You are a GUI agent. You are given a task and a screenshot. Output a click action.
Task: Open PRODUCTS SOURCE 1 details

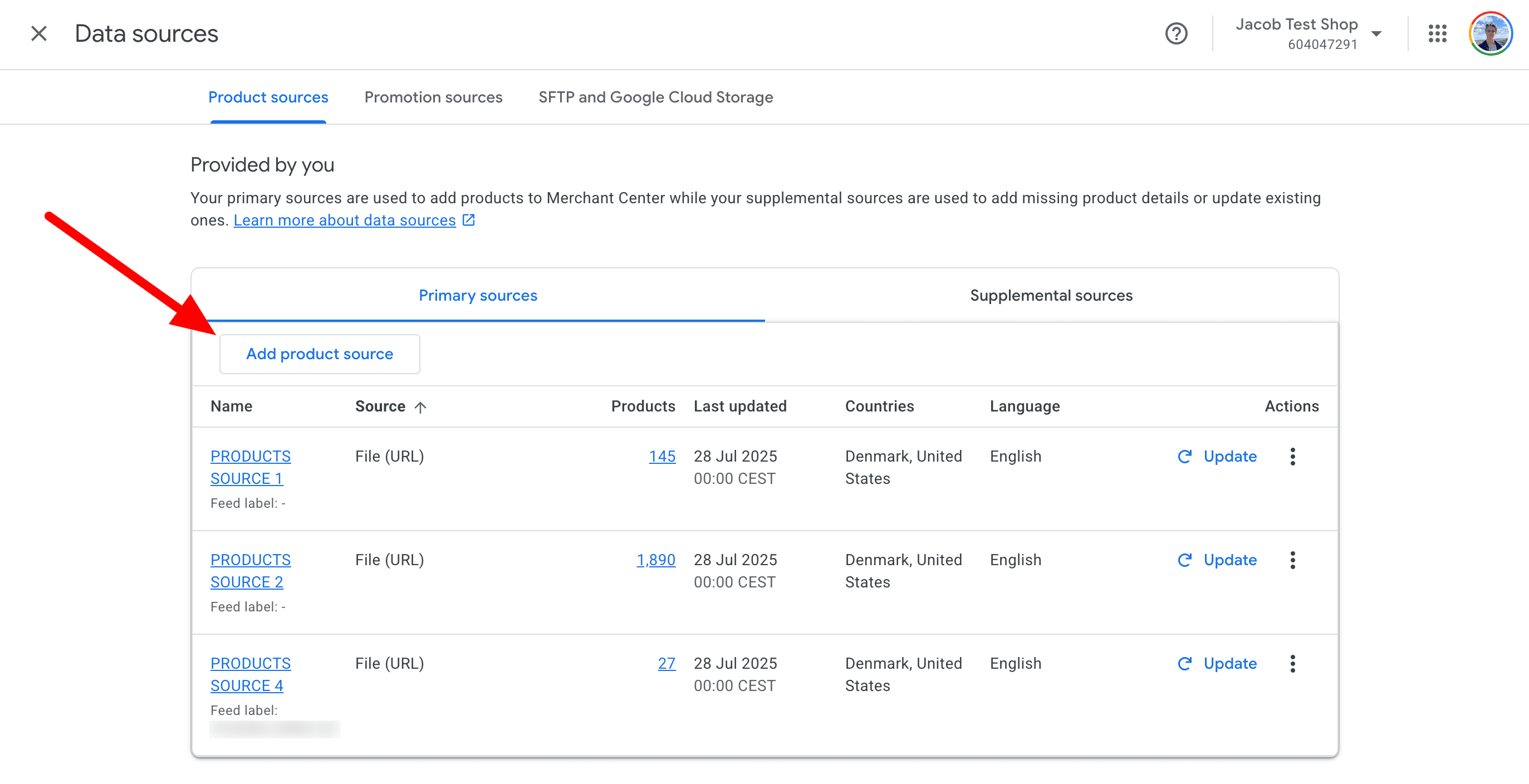(x=250, y=467)
